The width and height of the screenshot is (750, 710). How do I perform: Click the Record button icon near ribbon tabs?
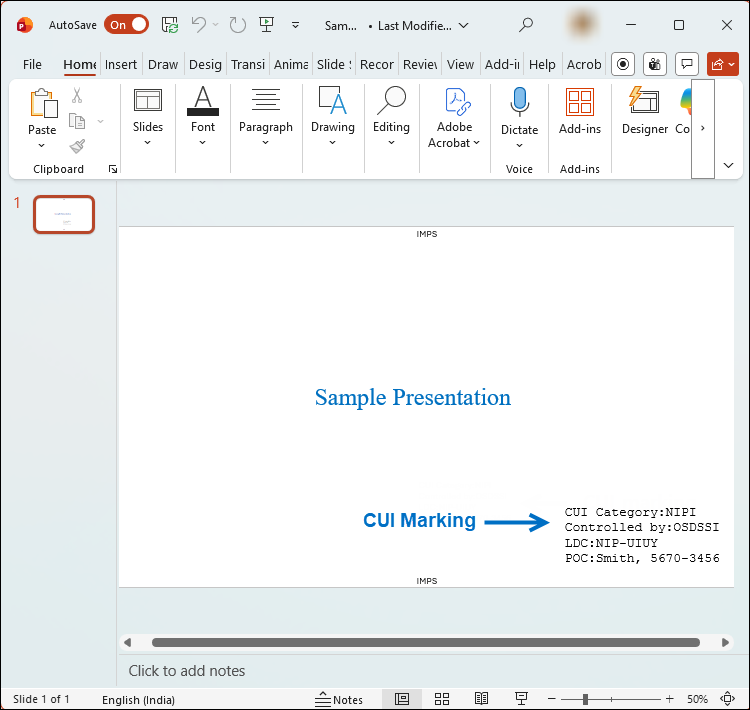click(623, 64)
